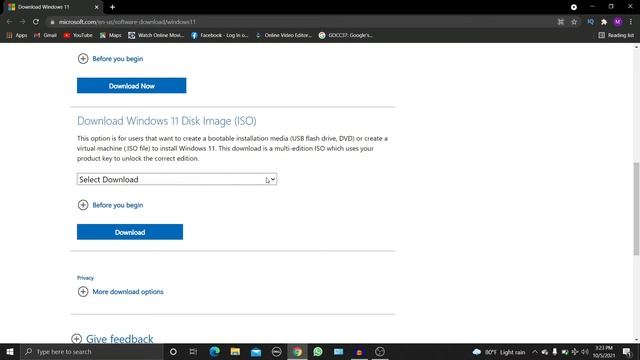Viewport: 640px width, 360px height.
Task: Open a new tab with the plus icon
Action: (112, 7)
